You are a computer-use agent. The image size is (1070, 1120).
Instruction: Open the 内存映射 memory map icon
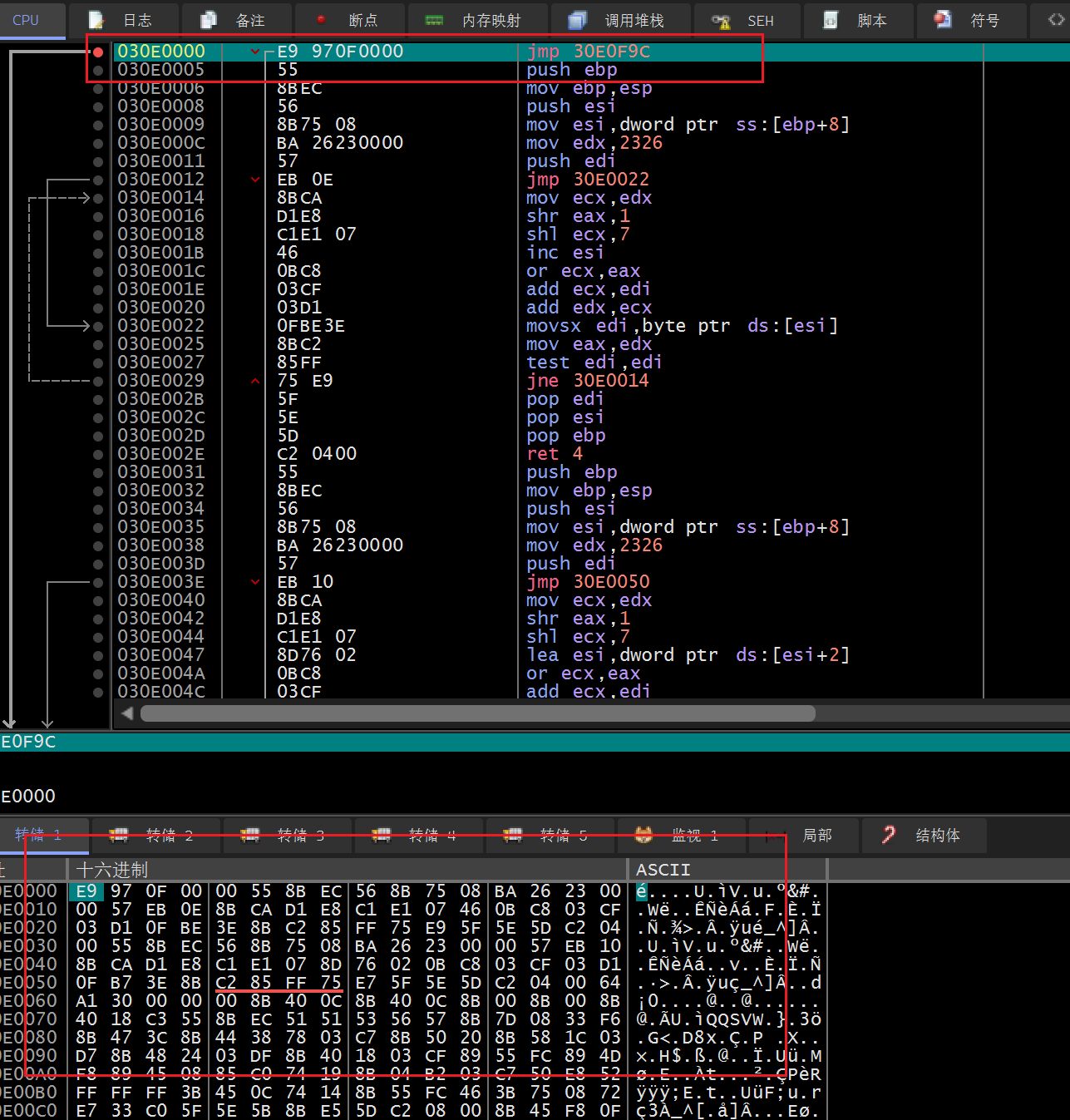(x=434, y=20)
